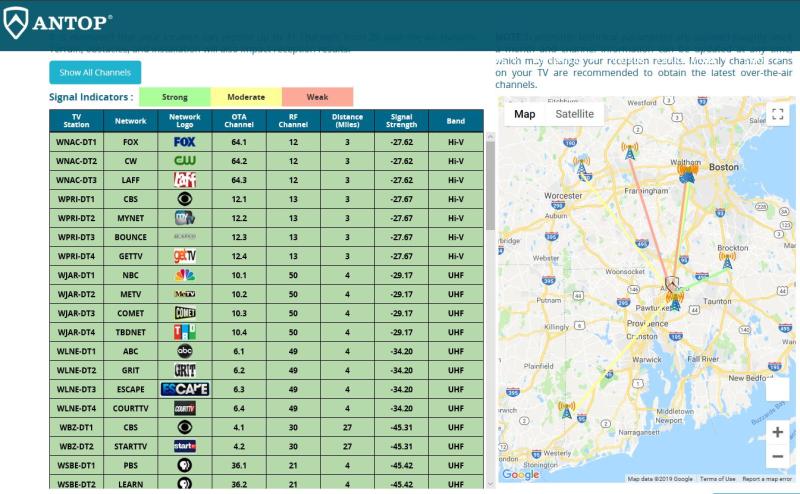Viewport: 800px width, 494px height.
Task: Open Google Maps Terms of Use link
Action: [x=717, y=479]
